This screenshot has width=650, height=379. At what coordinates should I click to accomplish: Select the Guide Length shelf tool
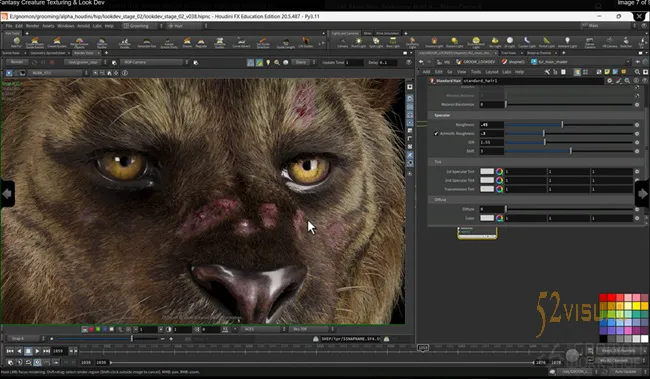click(x=286, y=42)
